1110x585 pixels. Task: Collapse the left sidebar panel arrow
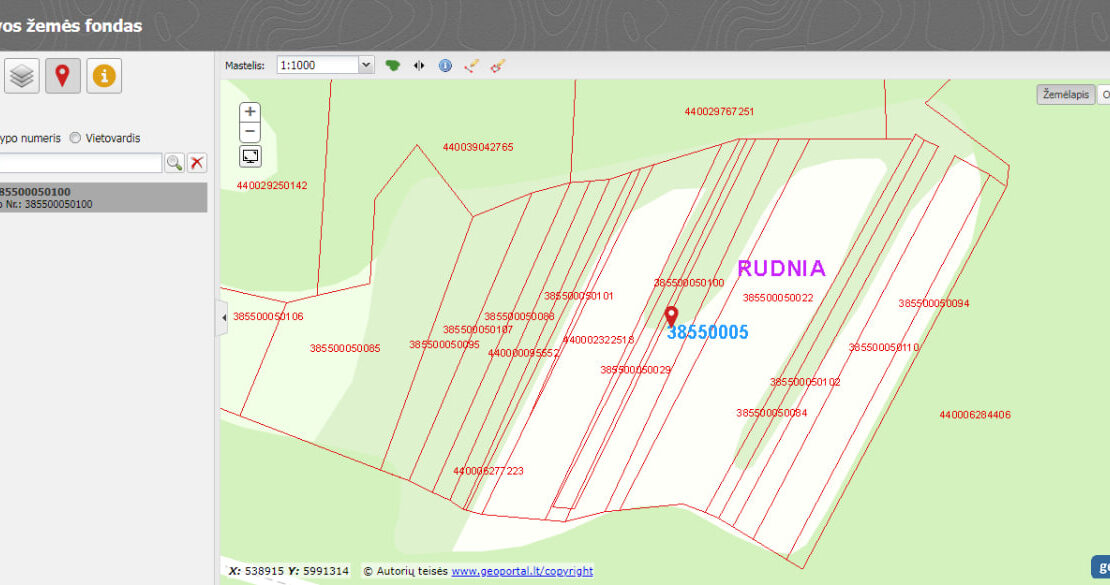click(x=223, y=318)
